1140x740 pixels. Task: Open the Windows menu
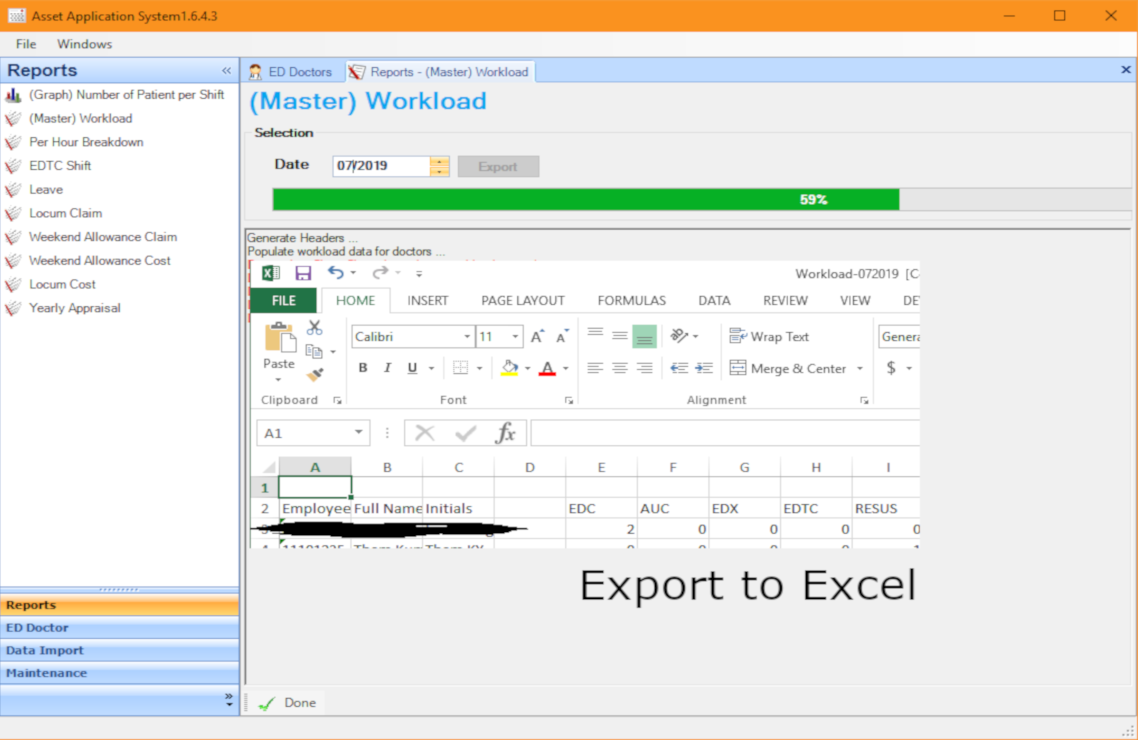click(85, 44)
